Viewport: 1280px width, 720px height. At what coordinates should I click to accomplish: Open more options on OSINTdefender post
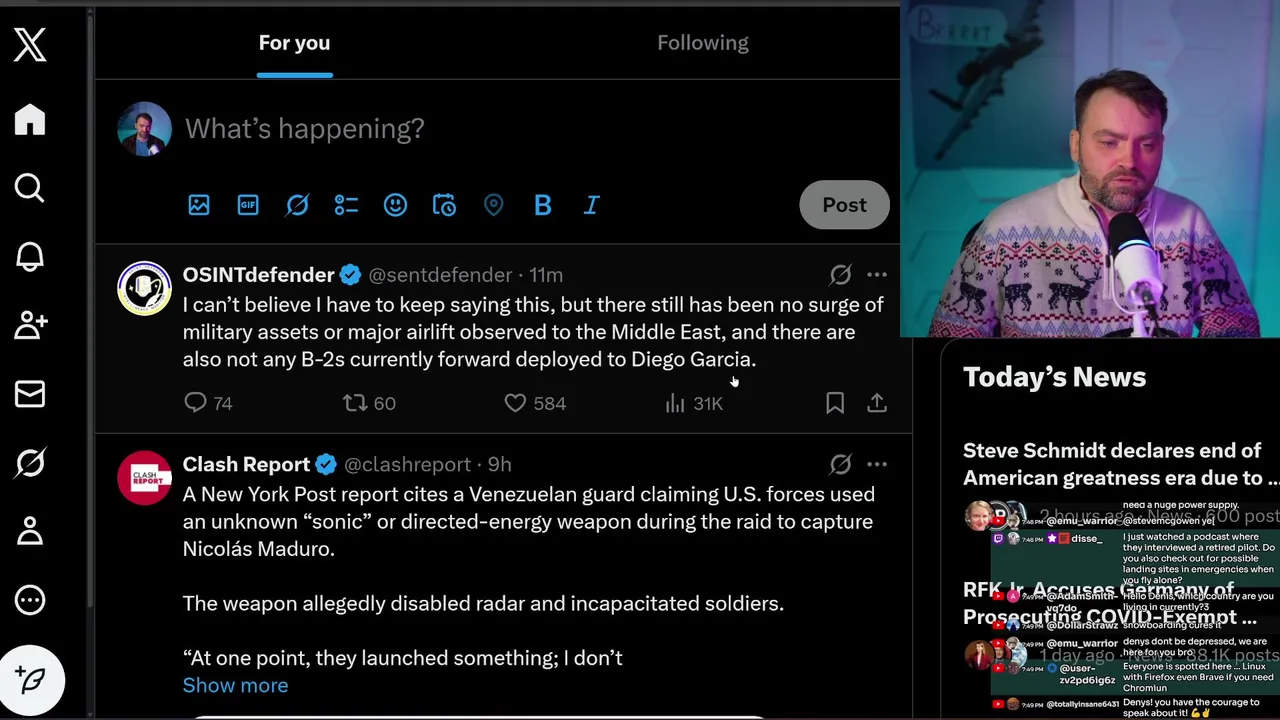[x=877, y=275]
